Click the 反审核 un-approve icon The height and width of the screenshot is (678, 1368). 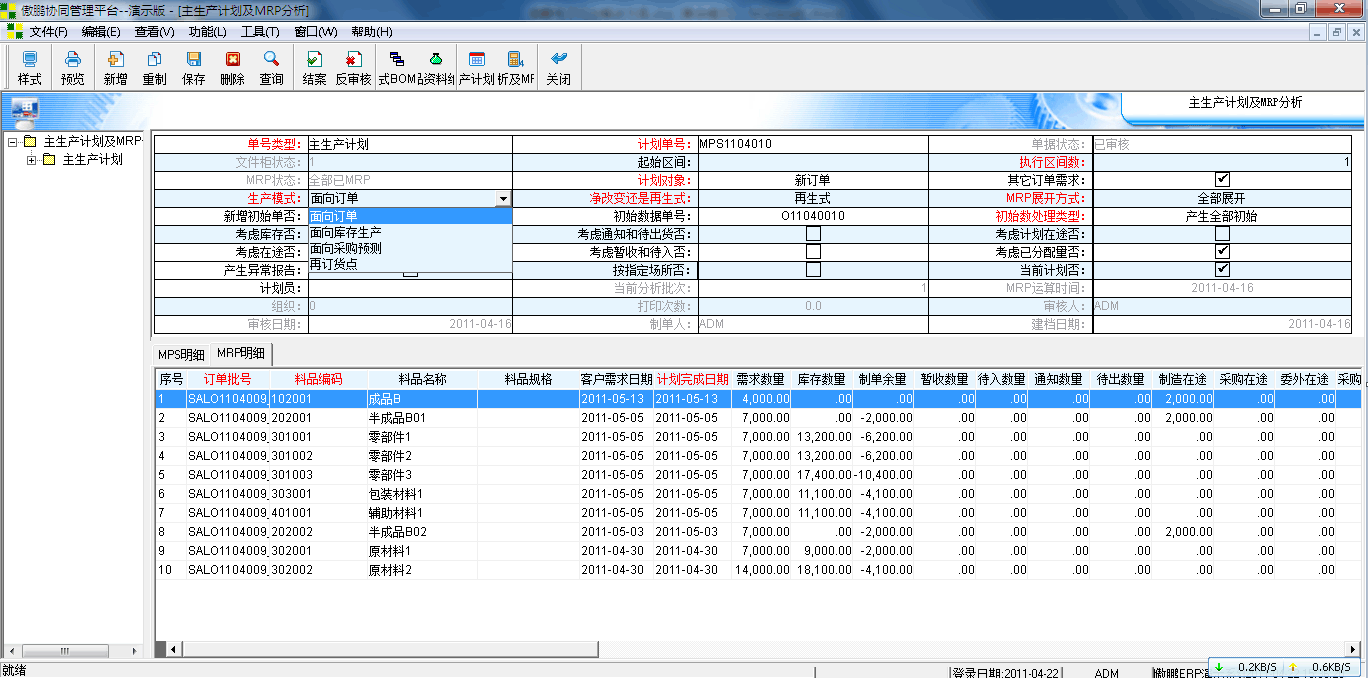click(352, 67)
